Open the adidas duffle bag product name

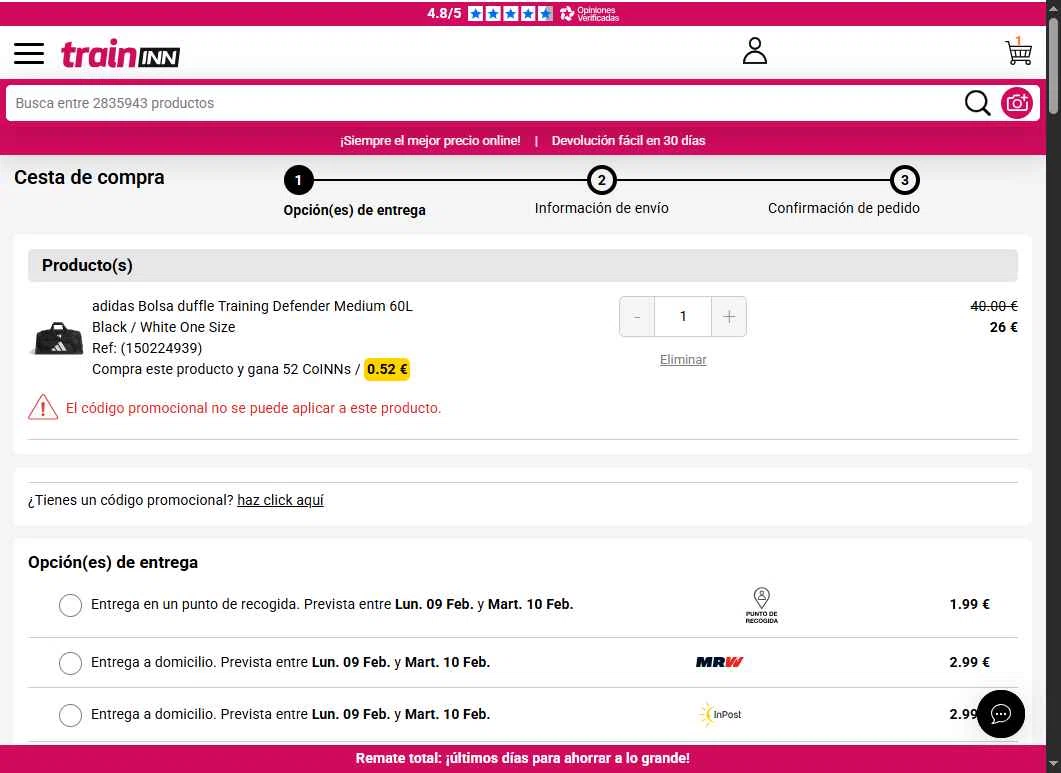click(252, 306)
